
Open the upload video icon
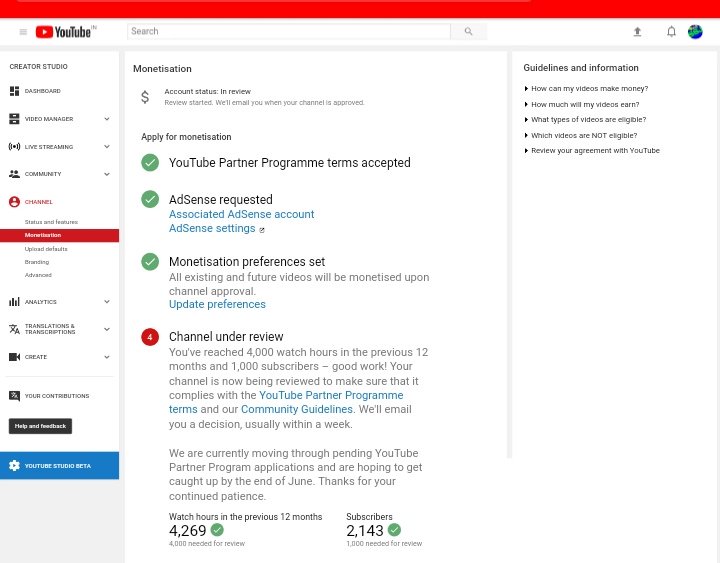tap(637, 32)
